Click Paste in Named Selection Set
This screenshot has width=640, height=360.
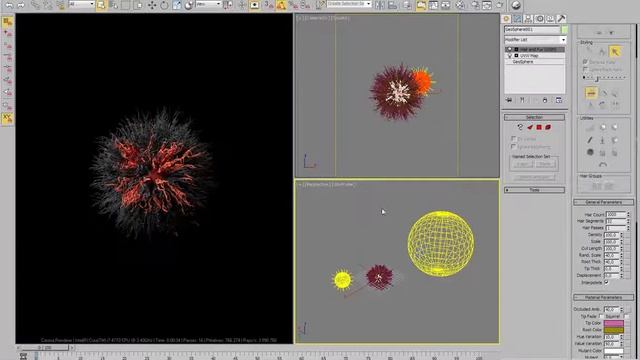coord(545,164)
